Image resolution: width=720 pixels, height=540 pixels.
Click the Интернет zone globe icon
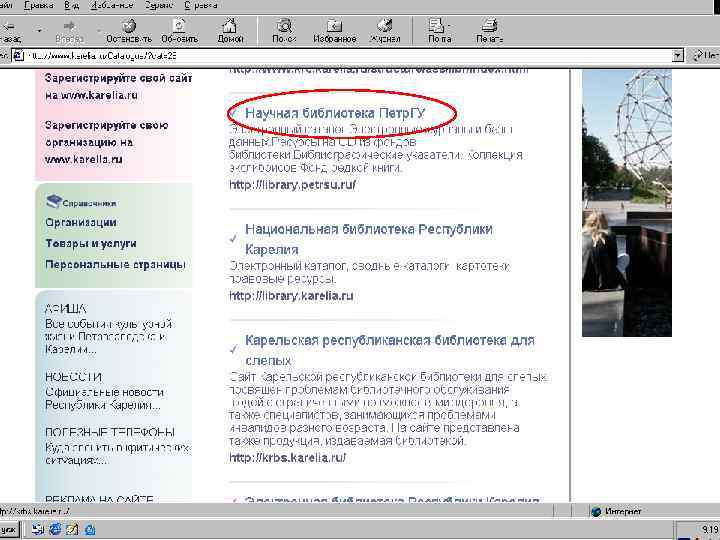596,511
